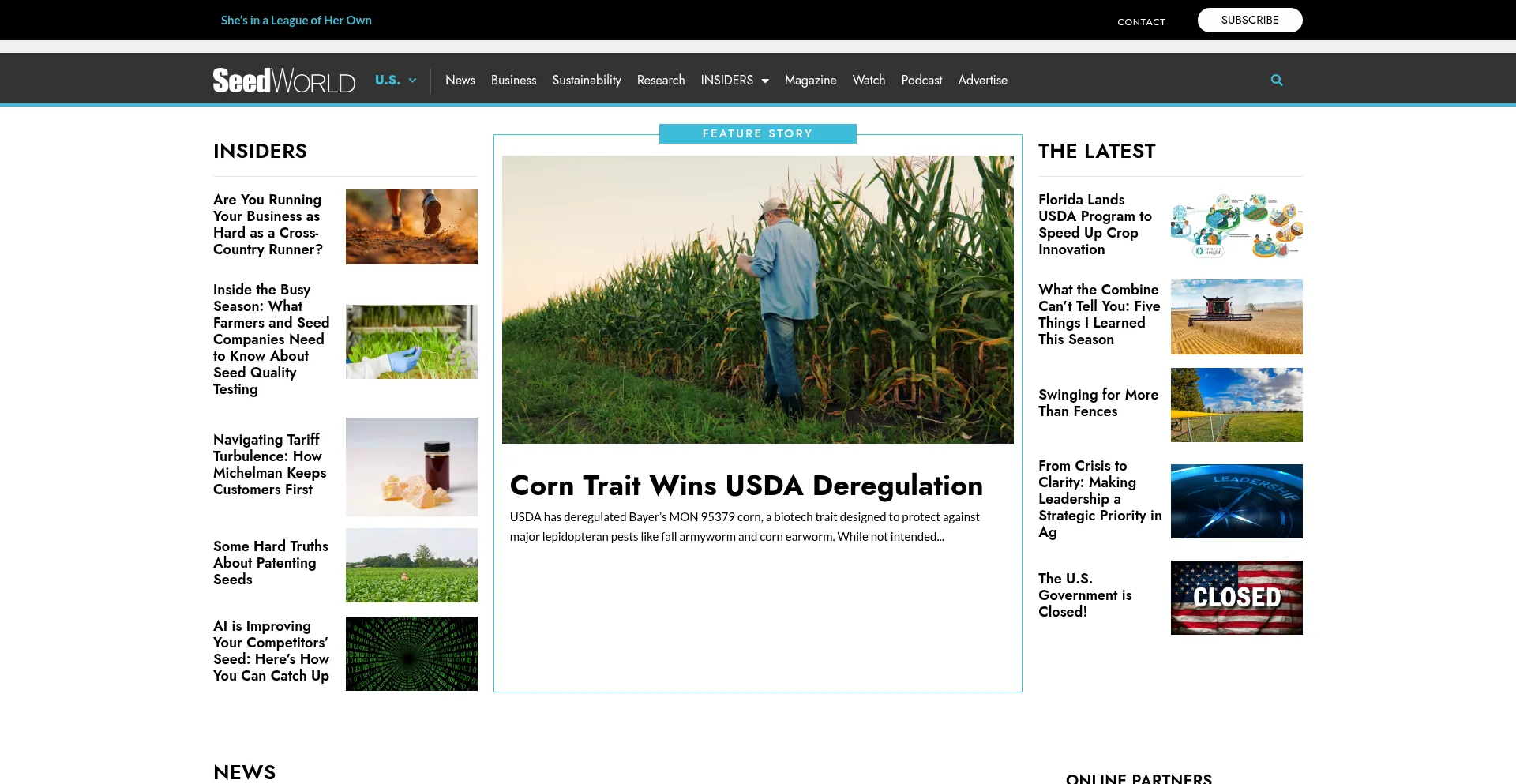Open the leadership compass thumbnail

tap(1236, 501)
